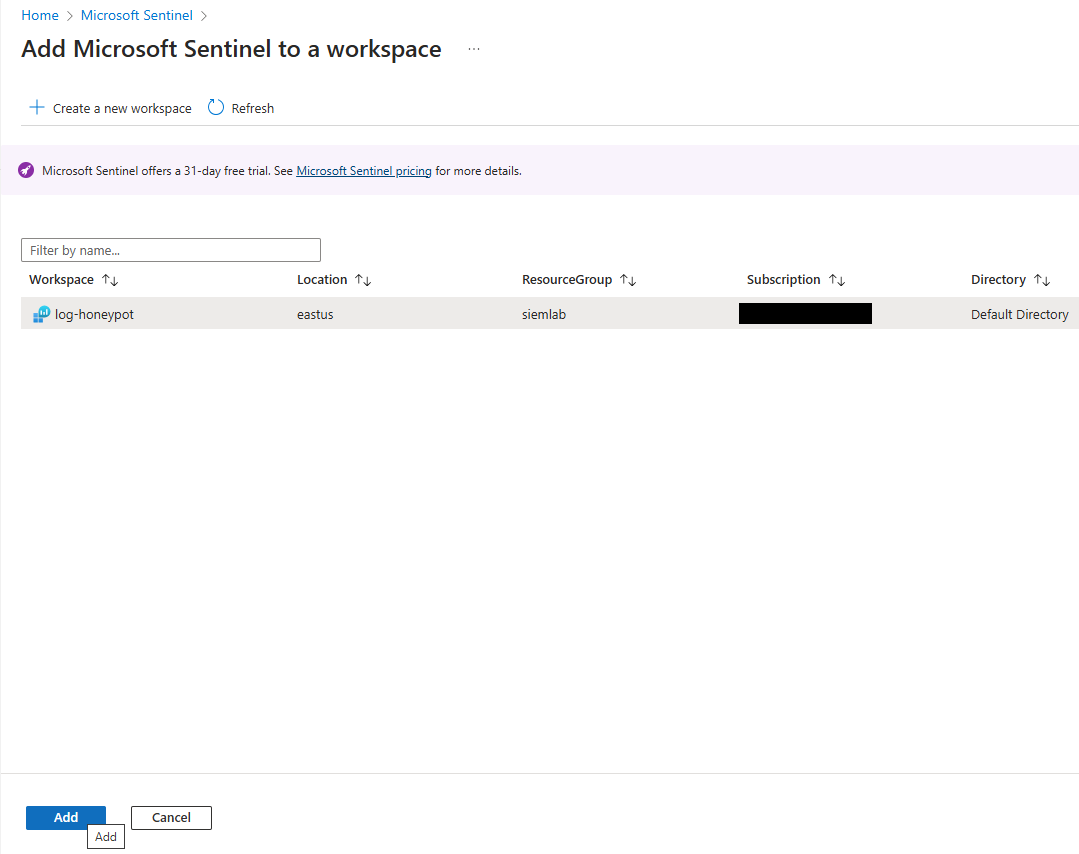Click the Default Directory cell
The height and width of the screenshot is (854, 1079).
click(x=1020, y=314)
